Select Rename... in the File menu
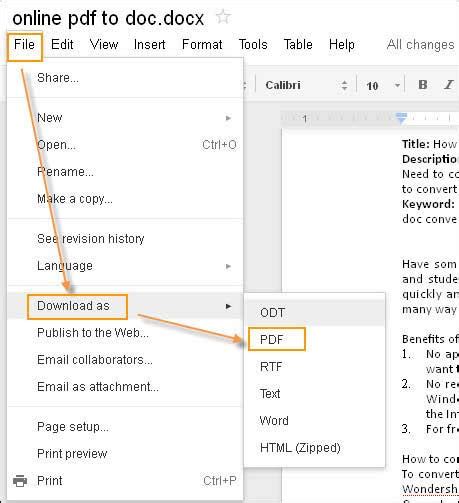 pyautogui.click(x=125, y=172)
